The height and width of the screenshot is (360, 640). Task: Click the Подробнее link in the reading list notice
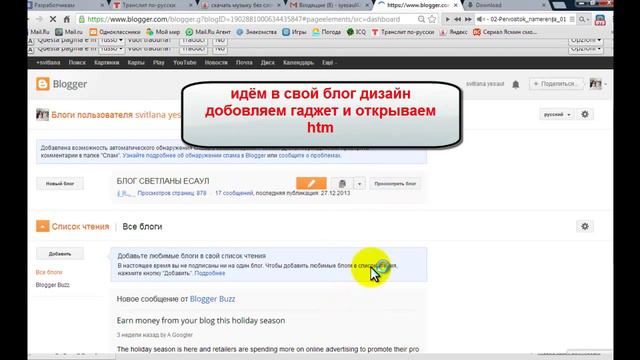pos(210,273)
